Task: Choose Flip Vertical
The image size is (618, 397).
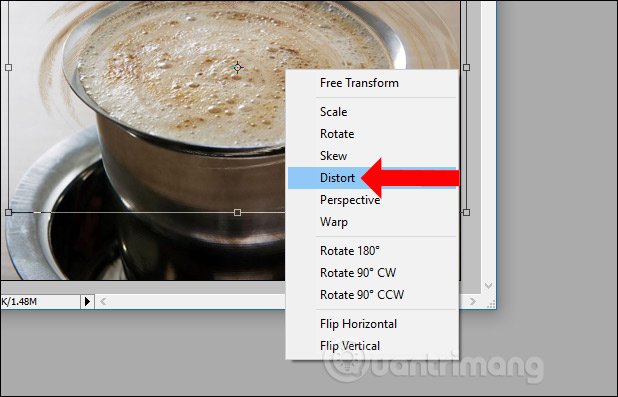Action: point(372,346)
